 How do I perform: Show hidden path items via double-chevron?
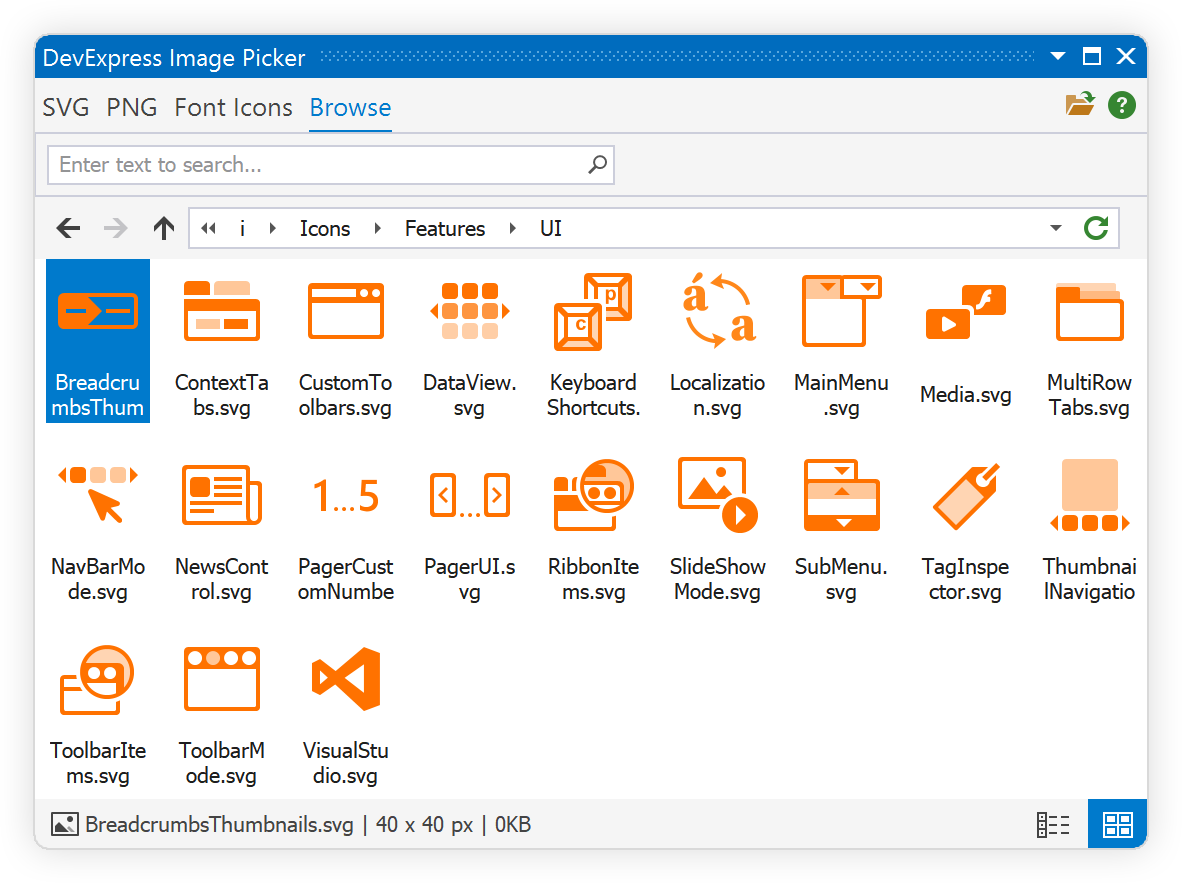click(208, 229)
